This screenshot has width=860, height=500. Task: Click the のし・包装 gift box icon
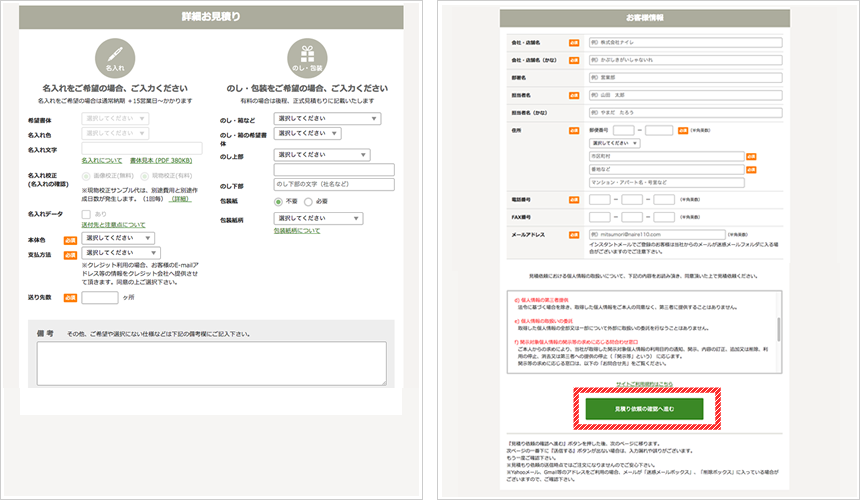[307, 59]
